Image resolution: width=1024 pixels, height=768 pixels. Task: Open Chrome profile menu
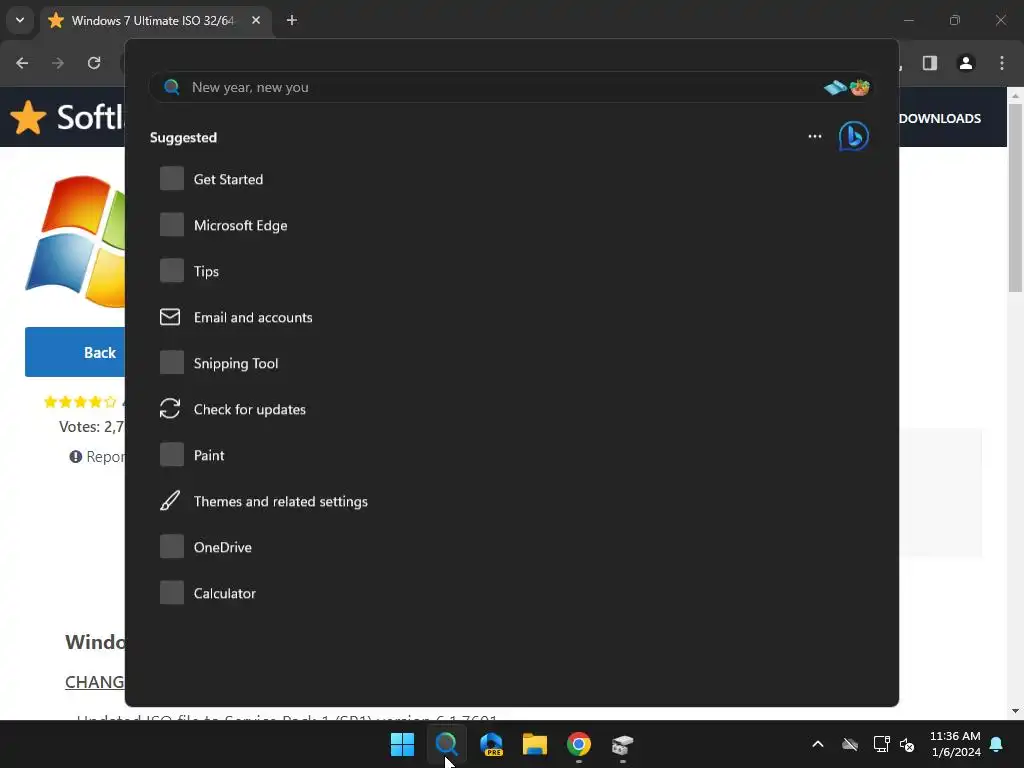click(966, 63)
